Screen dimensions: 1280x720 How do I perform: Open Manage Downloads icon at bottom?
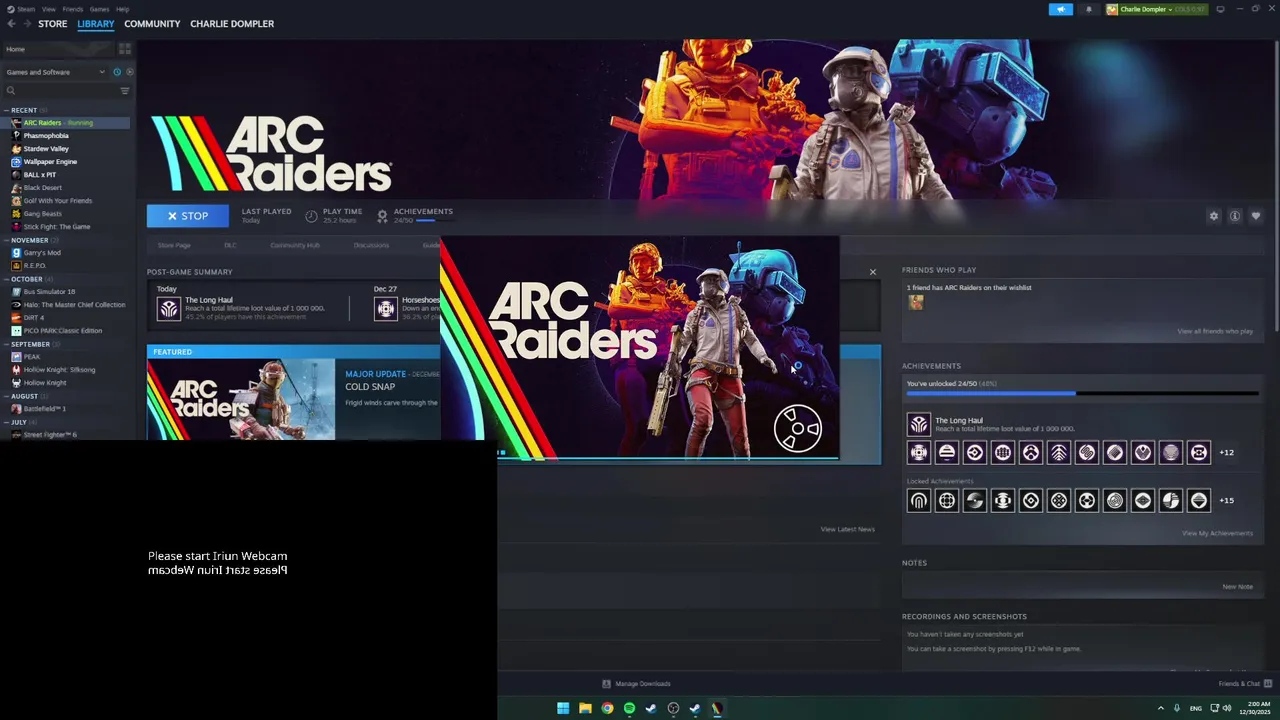click(606, 684)
